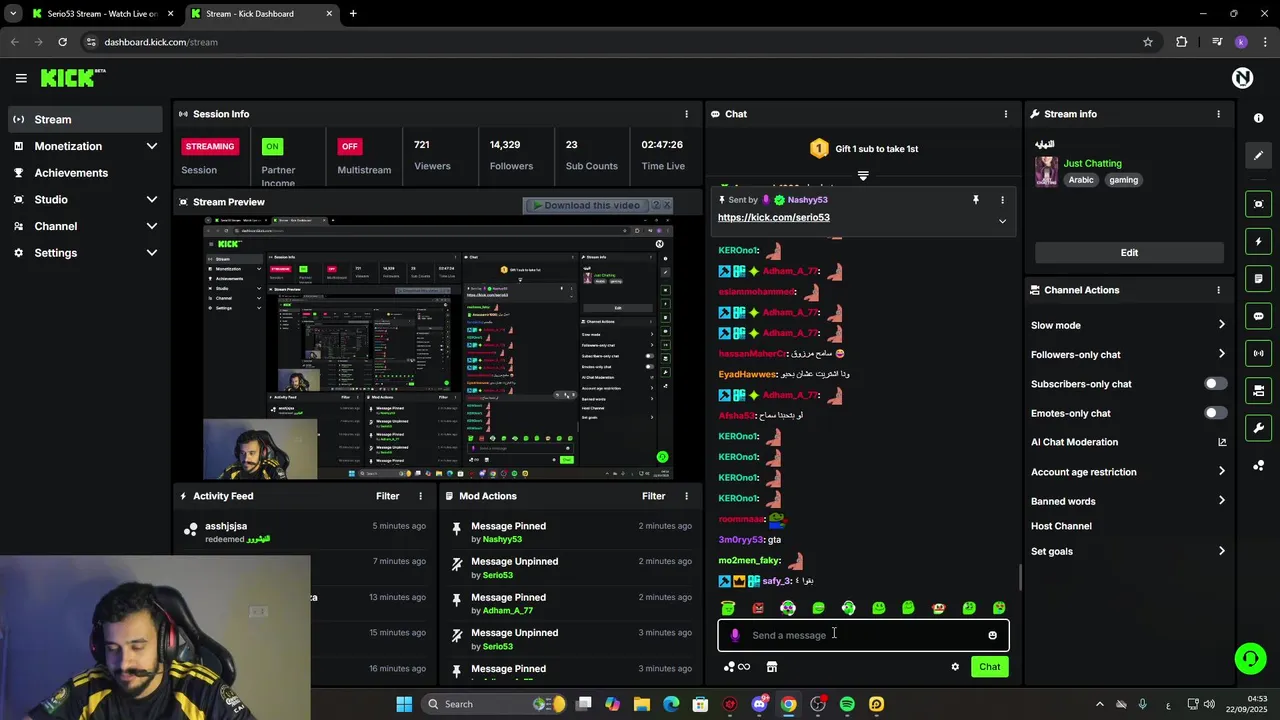Open Spotify from the taskbar
This screenshot has height=720, width=1280.
[847, 704]
